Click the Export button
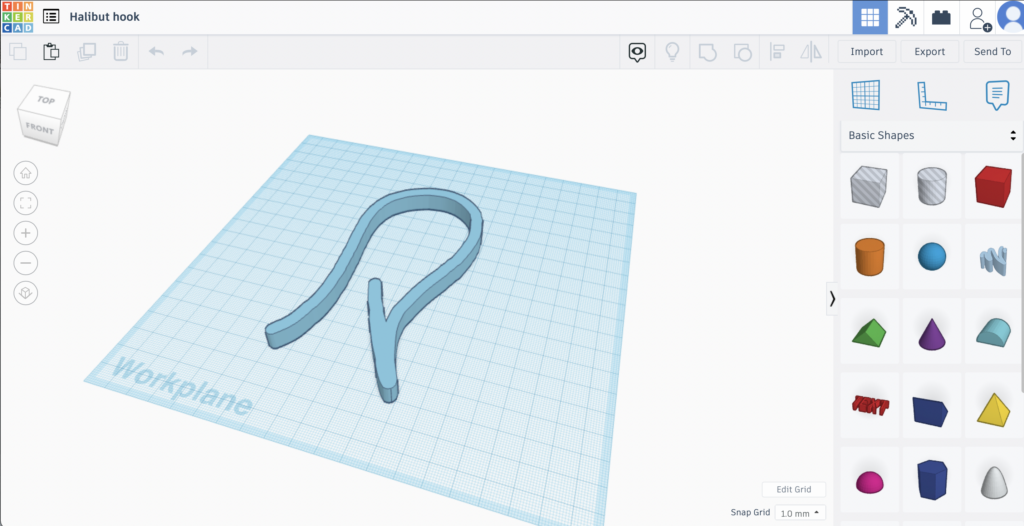The width and height of the screenshot is (1024, 526). pos(929,52)
